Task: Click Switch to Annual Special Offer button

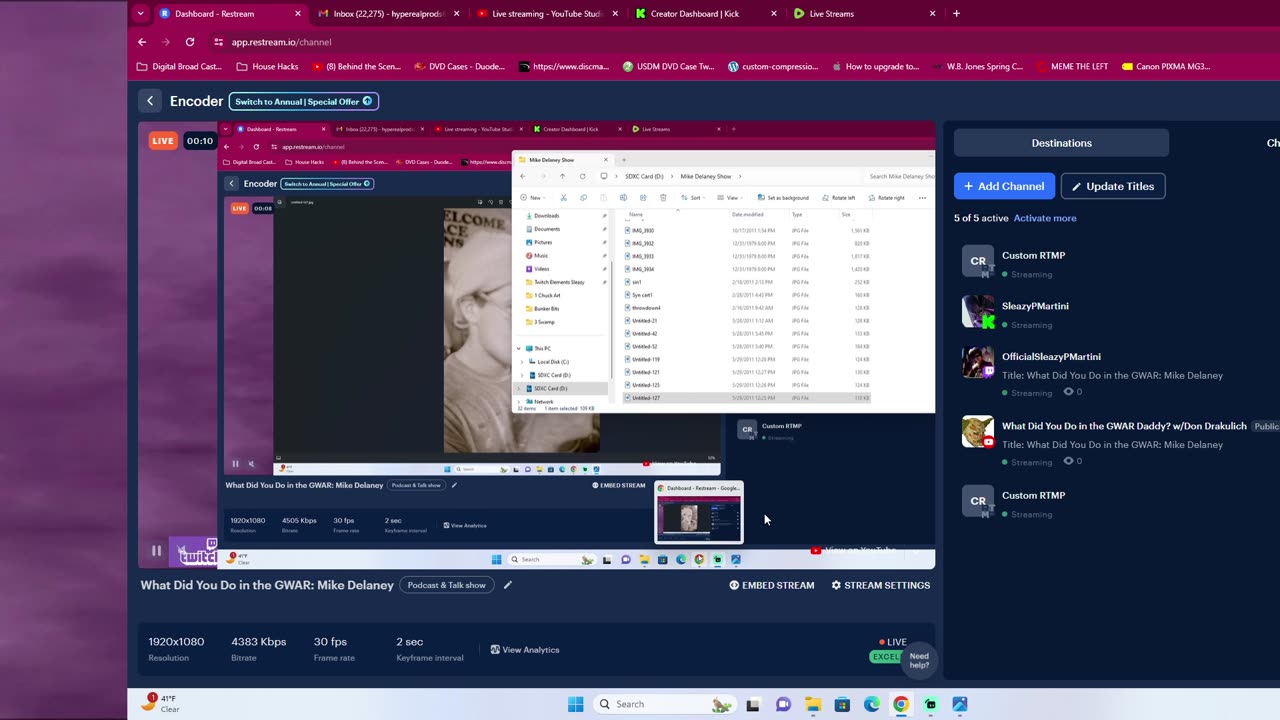Action: pyautogui.click(x=304, y=101)
